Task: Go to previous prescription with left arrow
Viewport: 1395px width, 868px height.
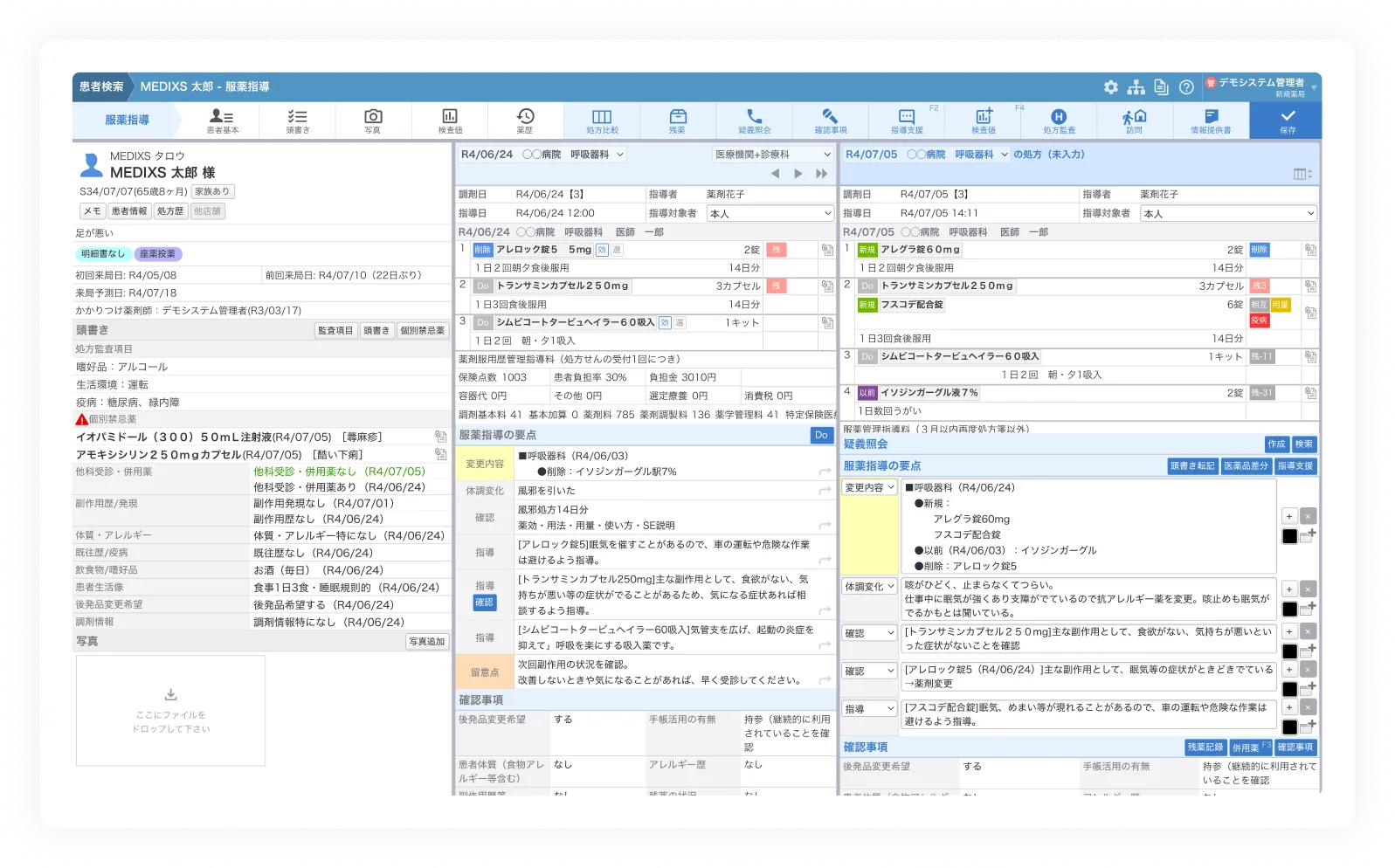Action: (775, 174)
